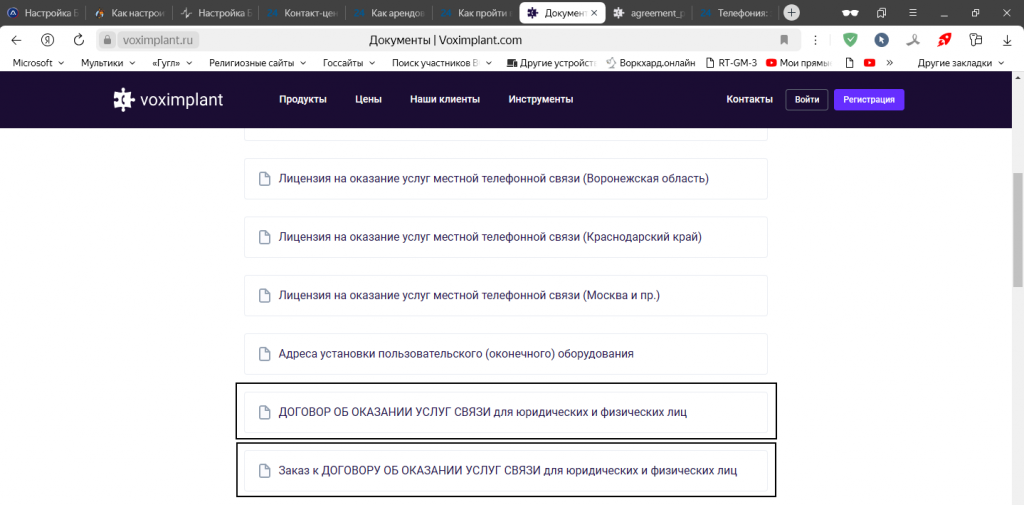Open the Инструменты navigation menu
This screenshot has height=505, width=1024.
541,100
